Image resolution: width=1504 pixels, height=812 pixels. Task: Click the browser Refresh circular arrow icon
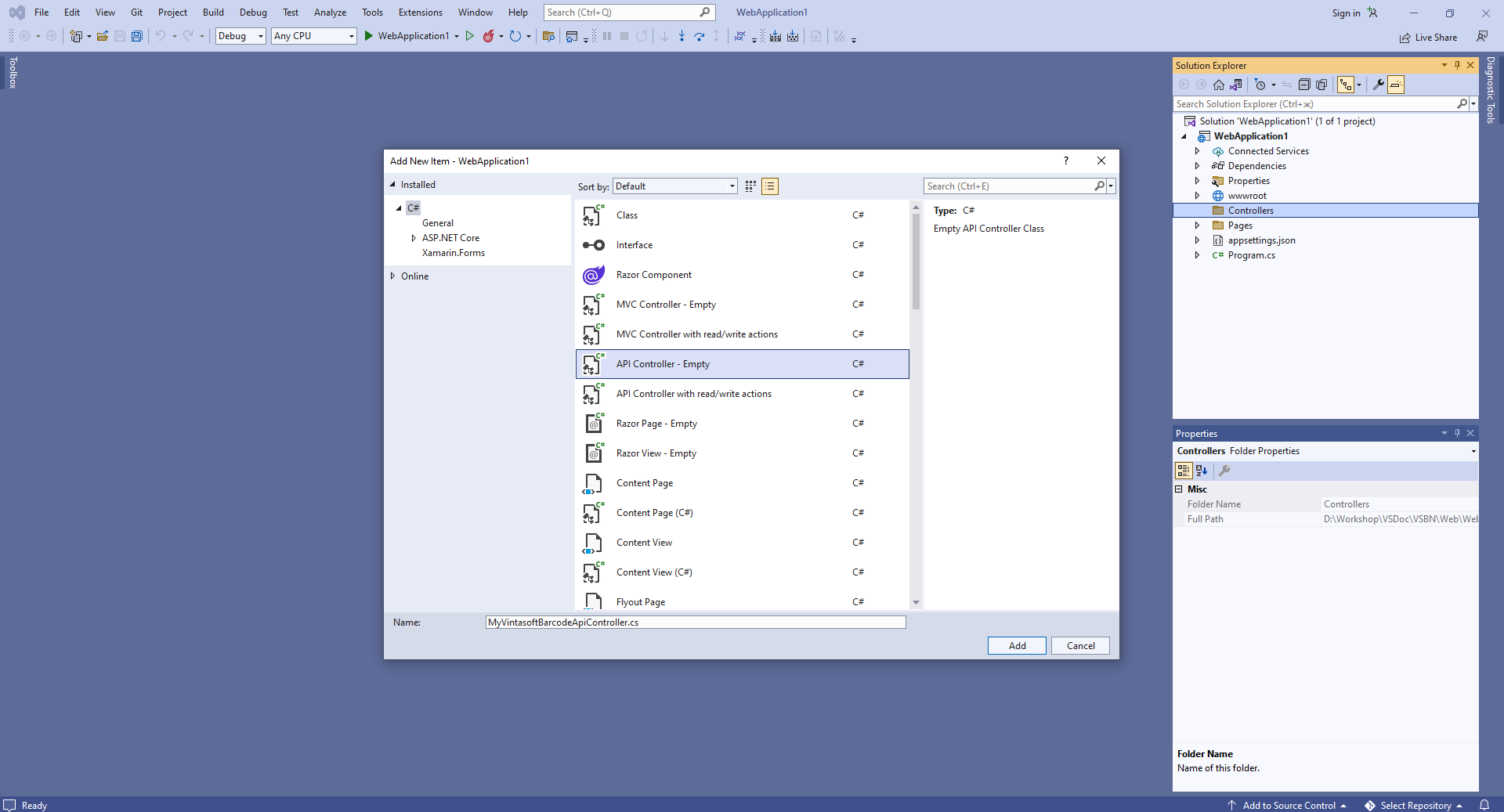pyautogui.click(x=515, y=36)
